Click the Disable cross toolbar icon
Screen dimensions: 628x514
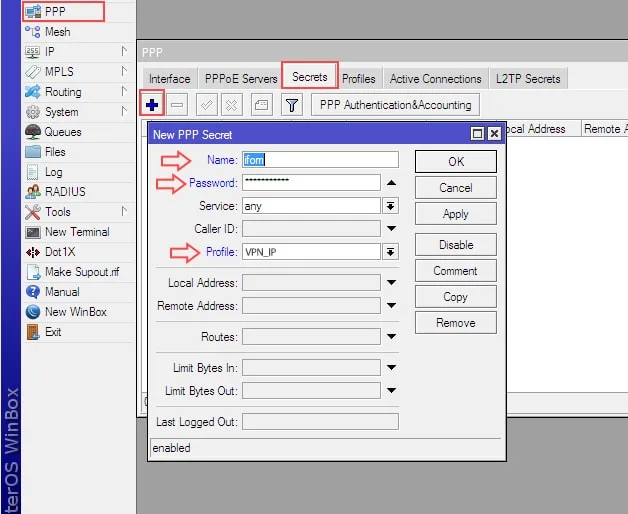(232, 104)
